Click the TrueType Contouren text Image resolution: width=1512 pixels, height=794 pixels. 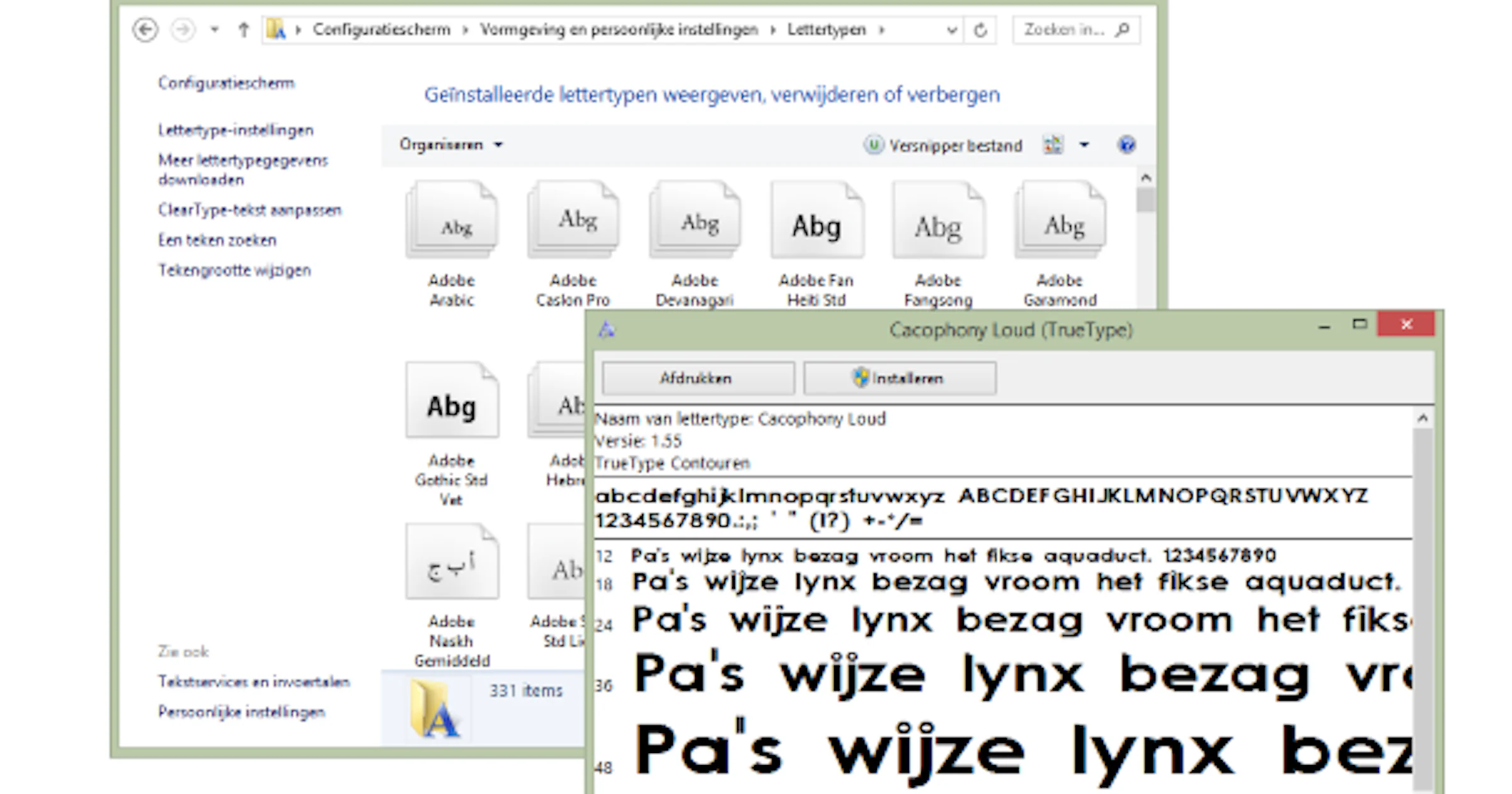672,463
